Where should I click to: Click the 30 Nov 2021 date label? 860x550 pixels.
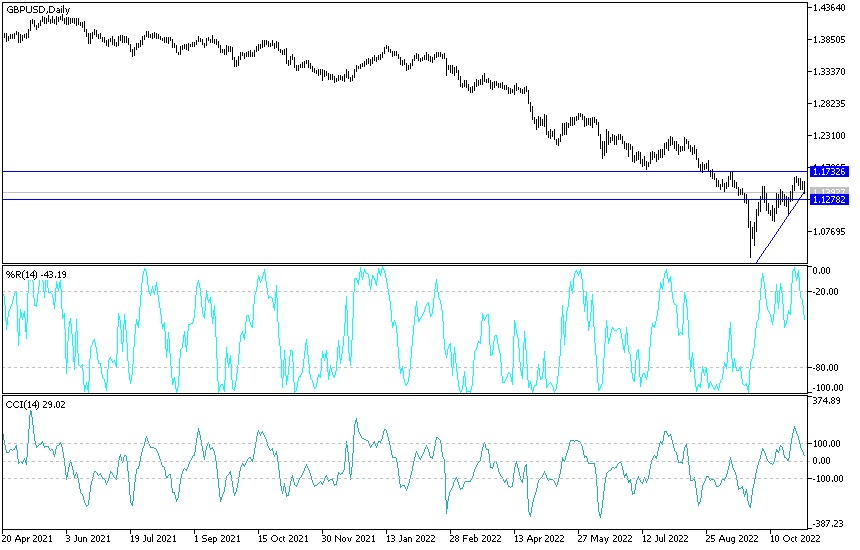coord(348,538)
